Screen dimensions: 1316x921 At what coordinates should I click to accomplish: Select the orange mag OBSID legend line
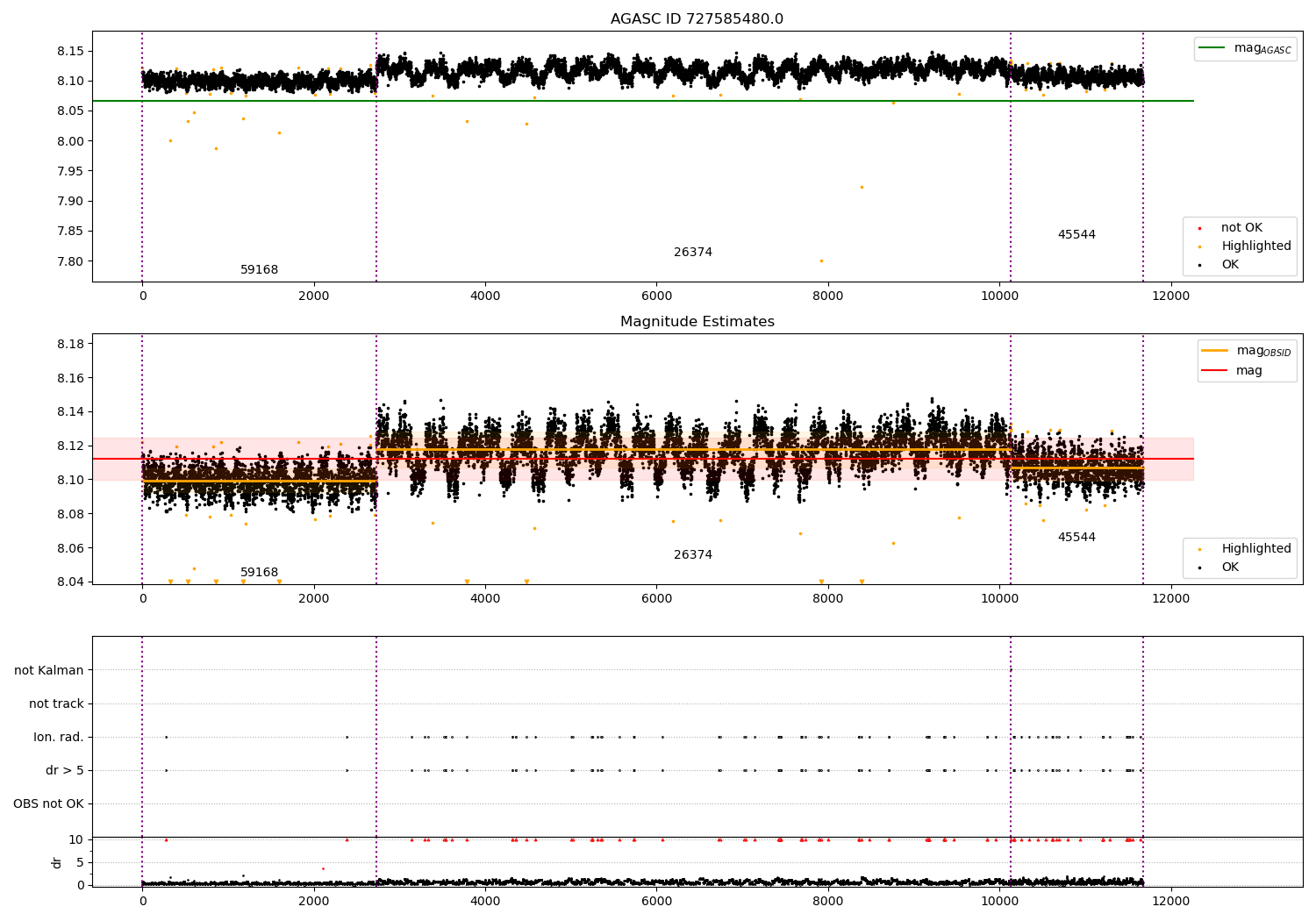coord(1214,351)
